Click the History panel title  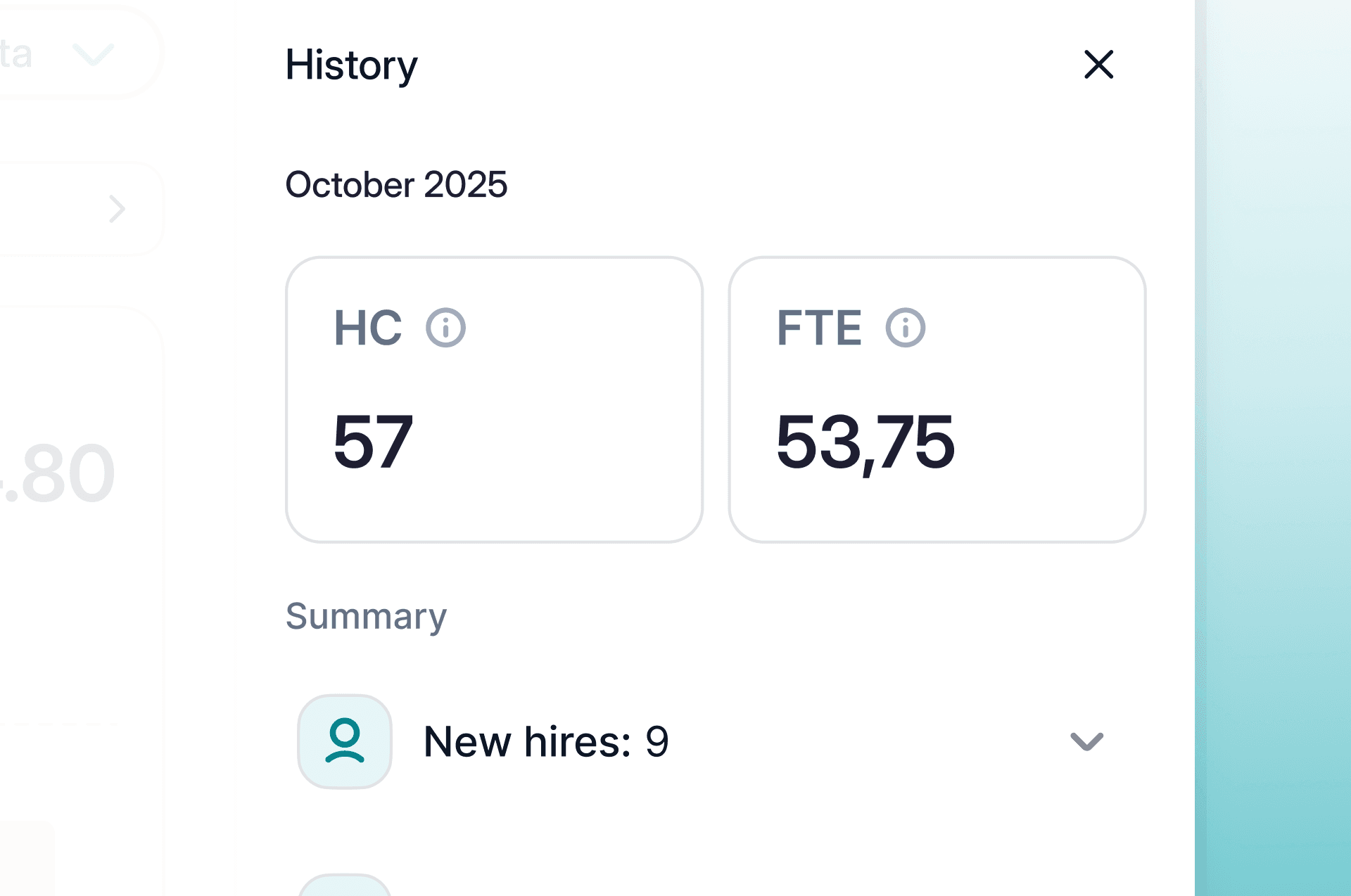351,65
